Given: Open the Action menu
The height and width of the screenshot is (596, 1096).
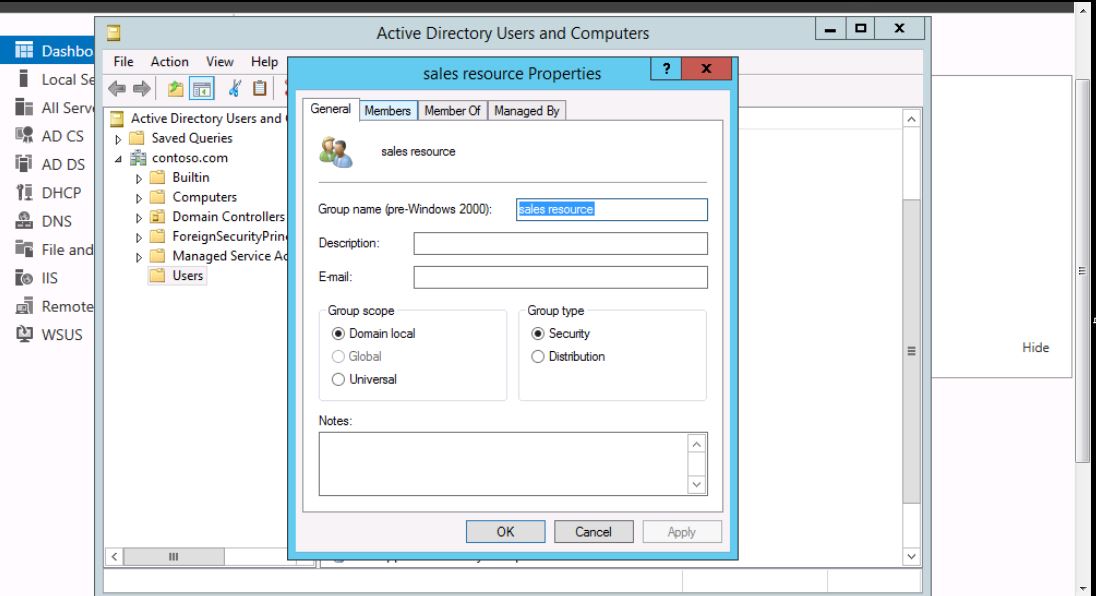Looking at the screenshot, I should pyautogui.click(x=169, y=61).
